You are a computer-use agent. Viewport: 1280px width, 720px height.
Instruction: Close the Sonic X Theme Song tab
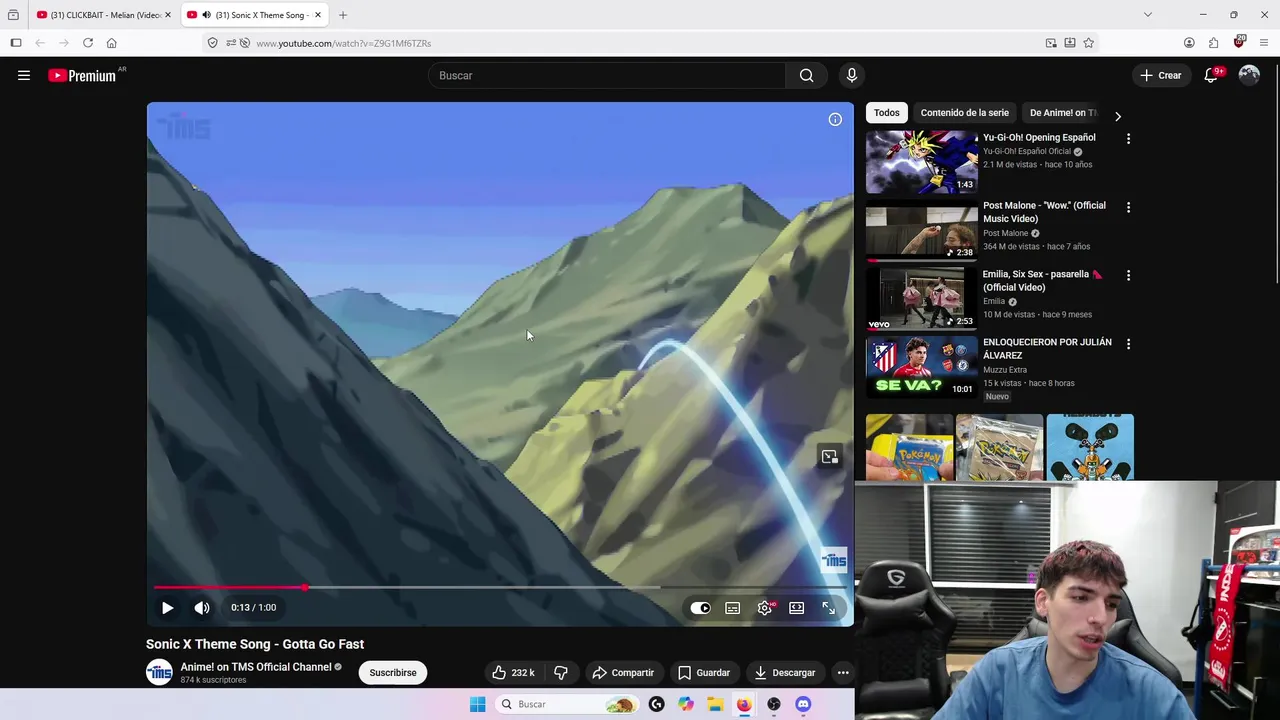(318, 15)
